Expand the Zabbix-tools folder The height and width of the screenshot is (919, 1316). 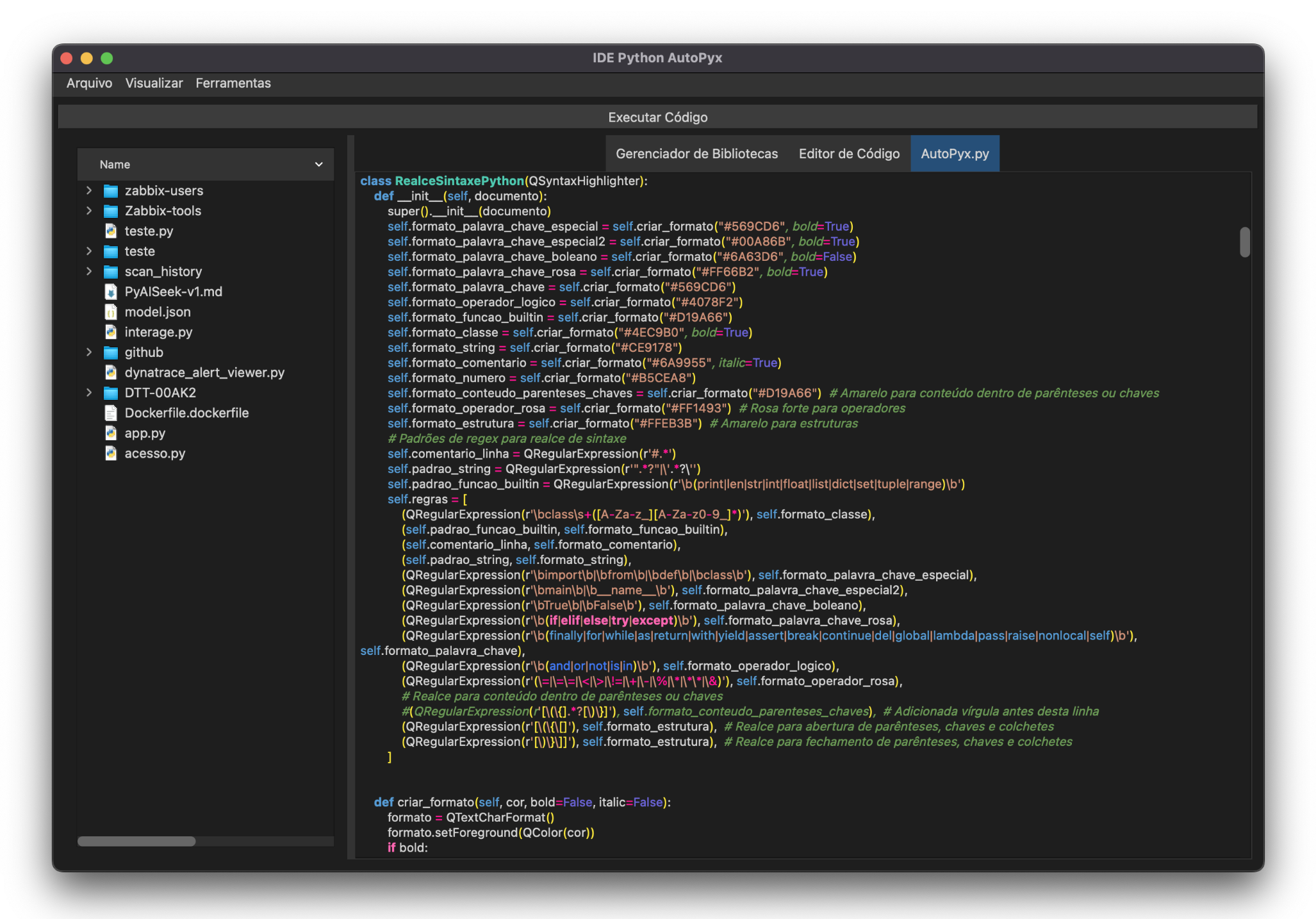pyautogui.click(x=89, y=211)
